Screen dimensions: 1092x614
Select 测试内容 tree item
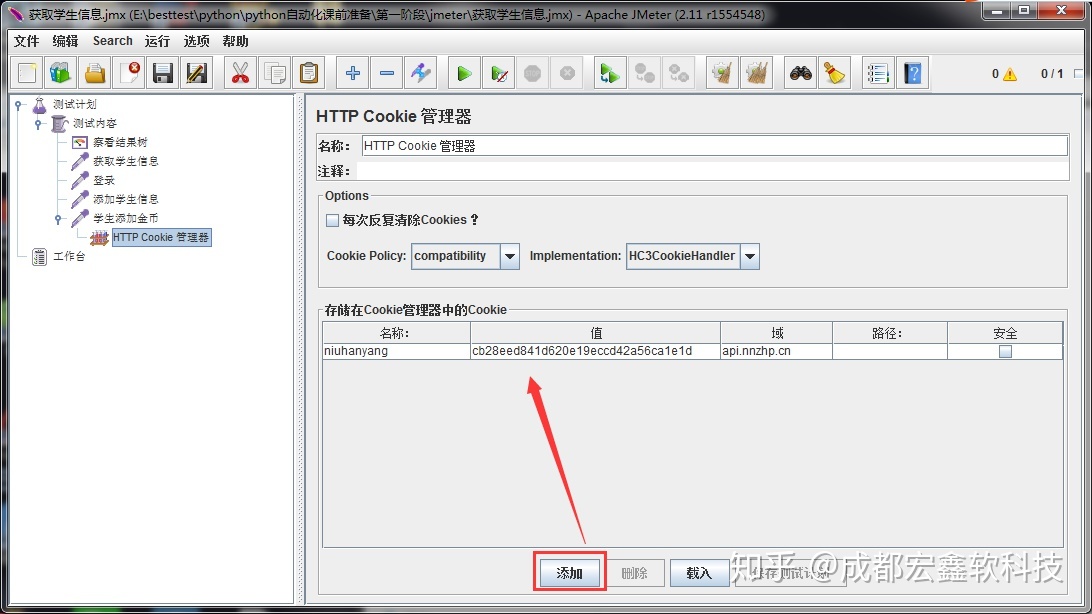click(x=95, y=123)
